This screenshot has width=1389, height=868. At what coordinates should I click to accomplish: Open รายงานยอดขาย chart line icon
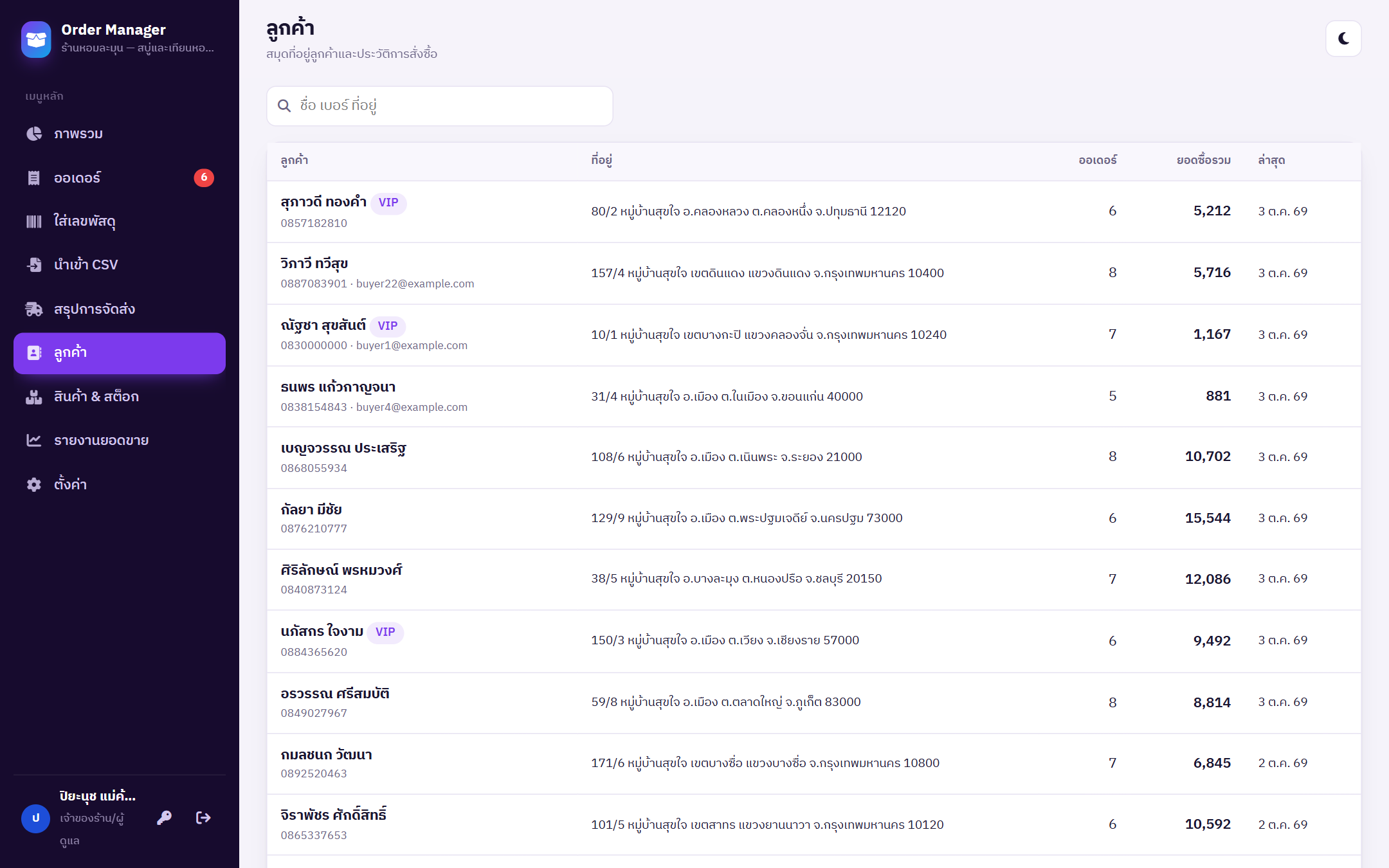[x=34, y=440]
